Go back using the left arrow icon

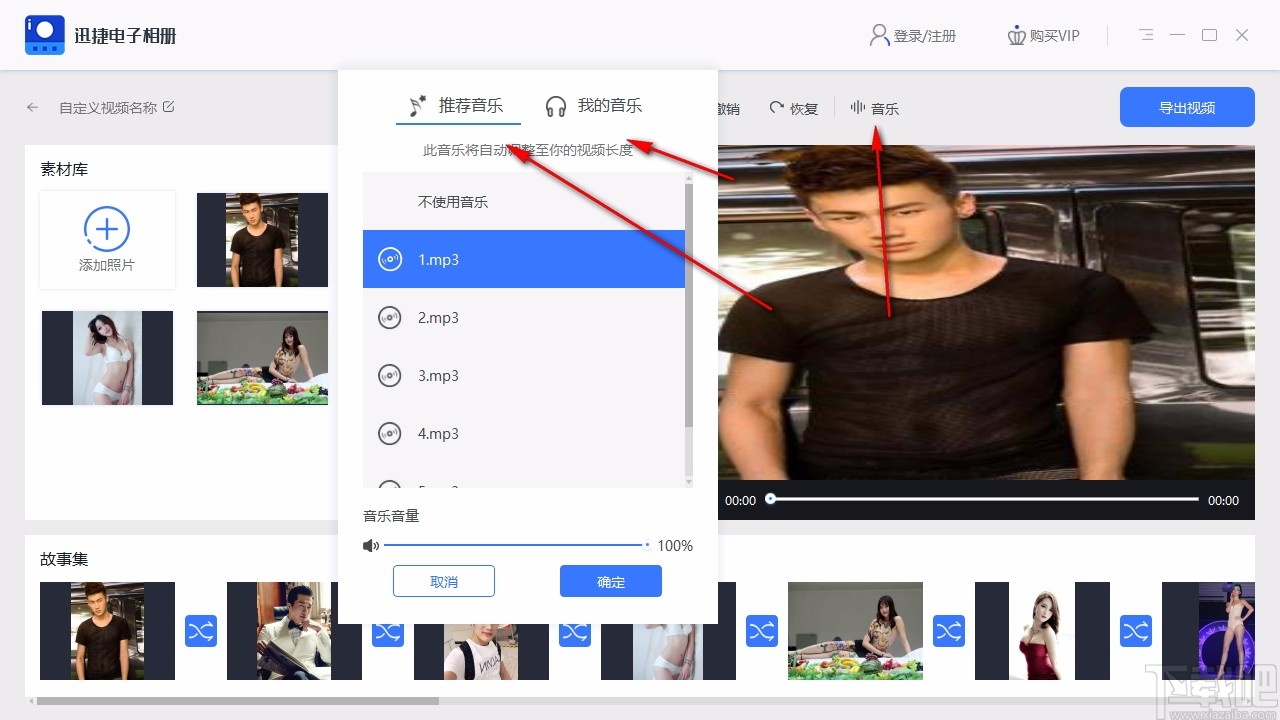click(33, 107)
